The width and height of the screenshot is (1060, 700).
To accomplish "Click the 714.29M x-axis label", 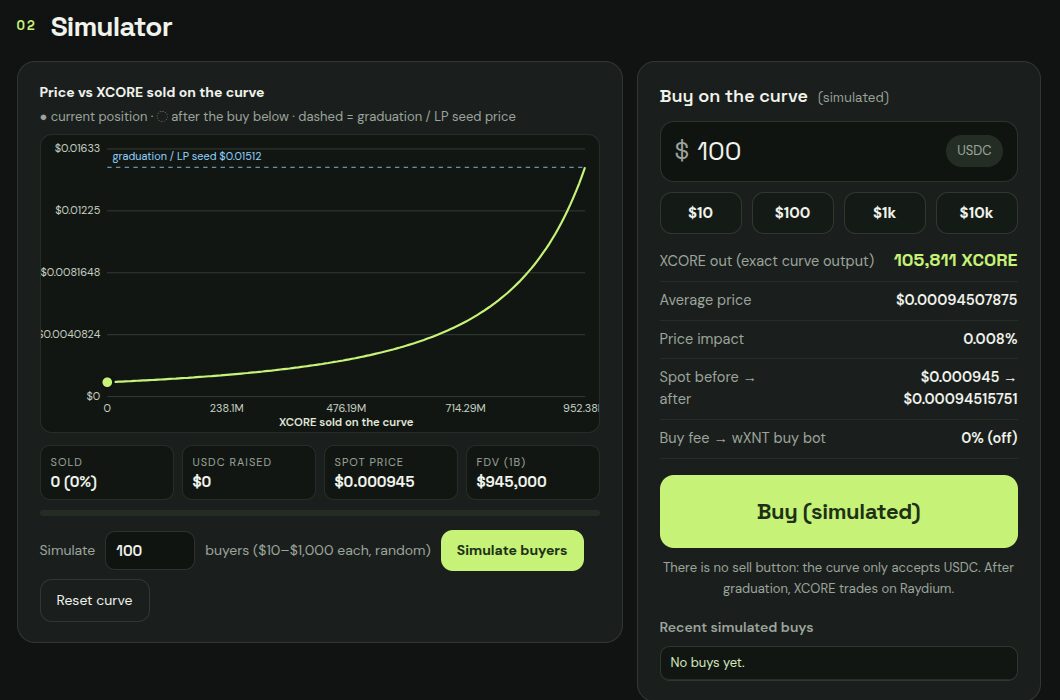I will click(465, 409).
